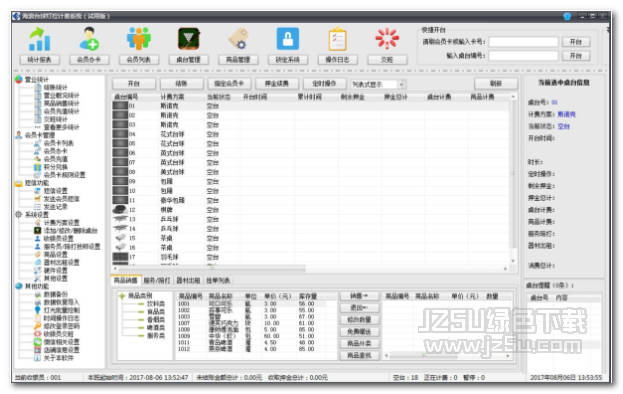The width and height of the screenshot is (623, 394).
Task: Click the 交班 red spinner icon
Action: (387, 39)
